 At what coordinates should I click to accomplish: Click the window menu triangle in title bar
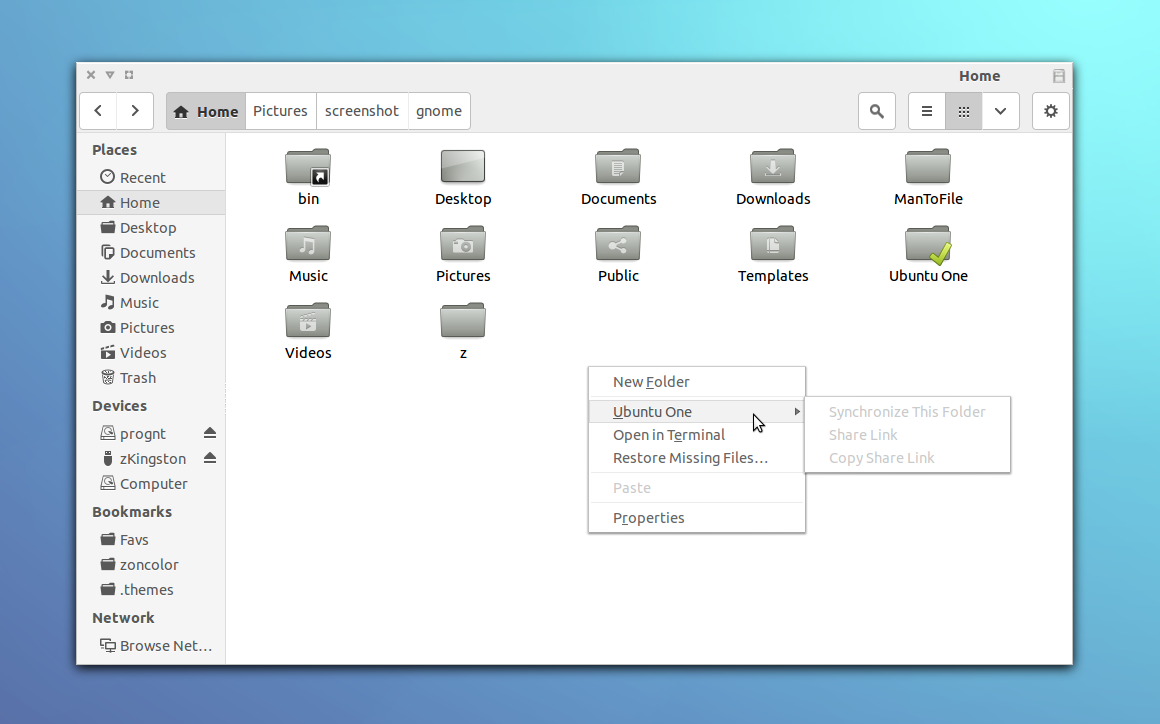[x=109, y=75]
